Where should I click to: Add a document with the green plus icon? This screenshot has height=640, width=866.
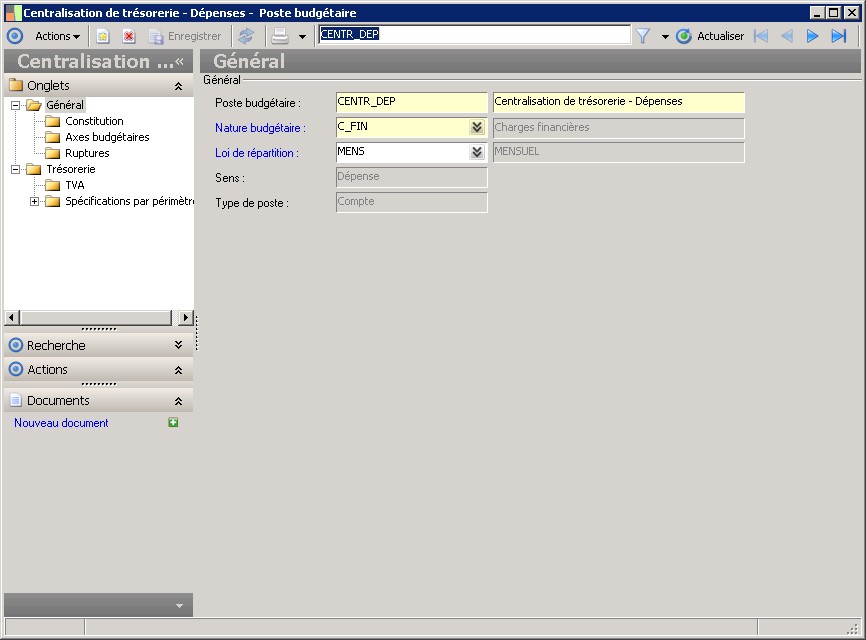point(173,422)
